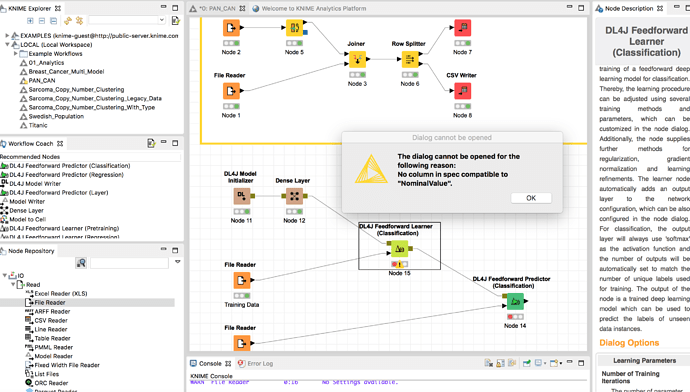Select the Dense Layer node icon
This screenshot has width=690, height=392.
(294, 196)
